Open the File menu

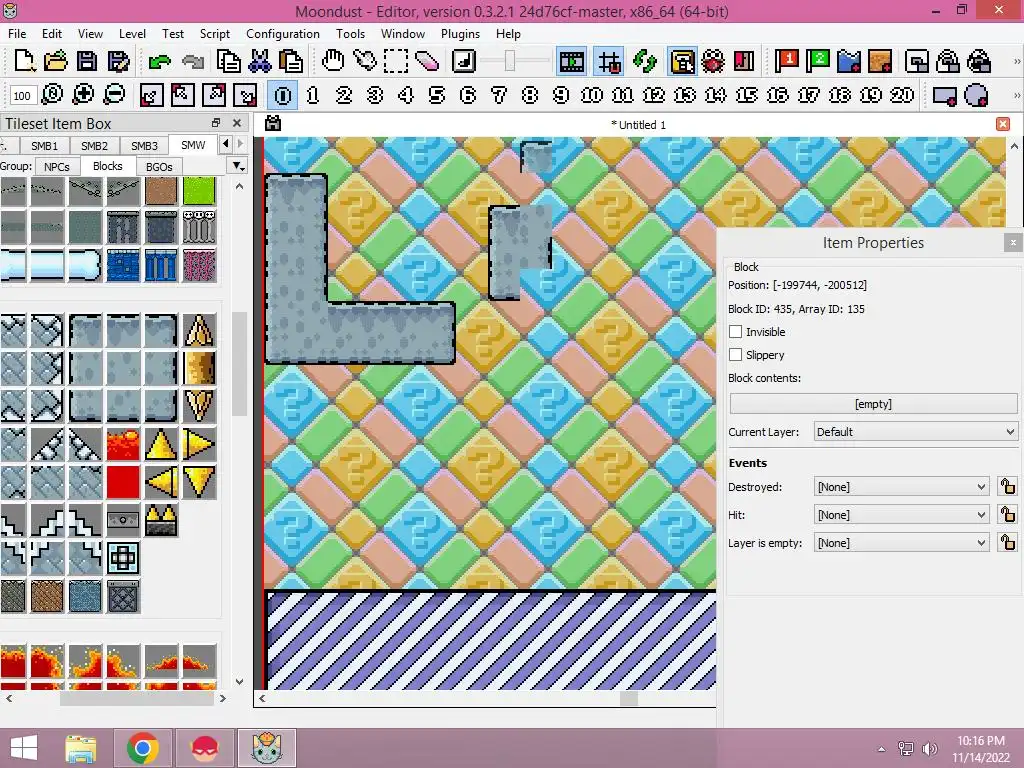click(x=17, y=33)
